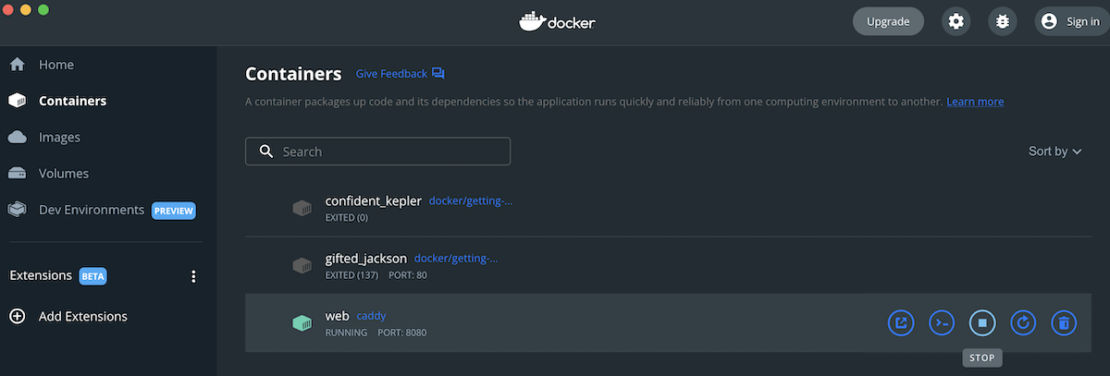Click the Give Feedback chat icon
Screen dimensions: 1110x376
[x=438, y=74]
